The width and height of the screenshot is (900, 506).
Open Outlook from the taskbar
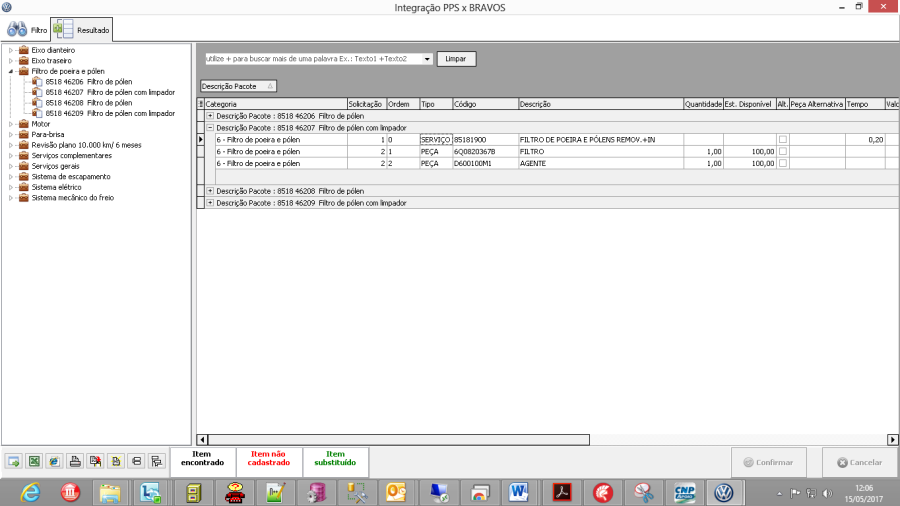(396, 493)
